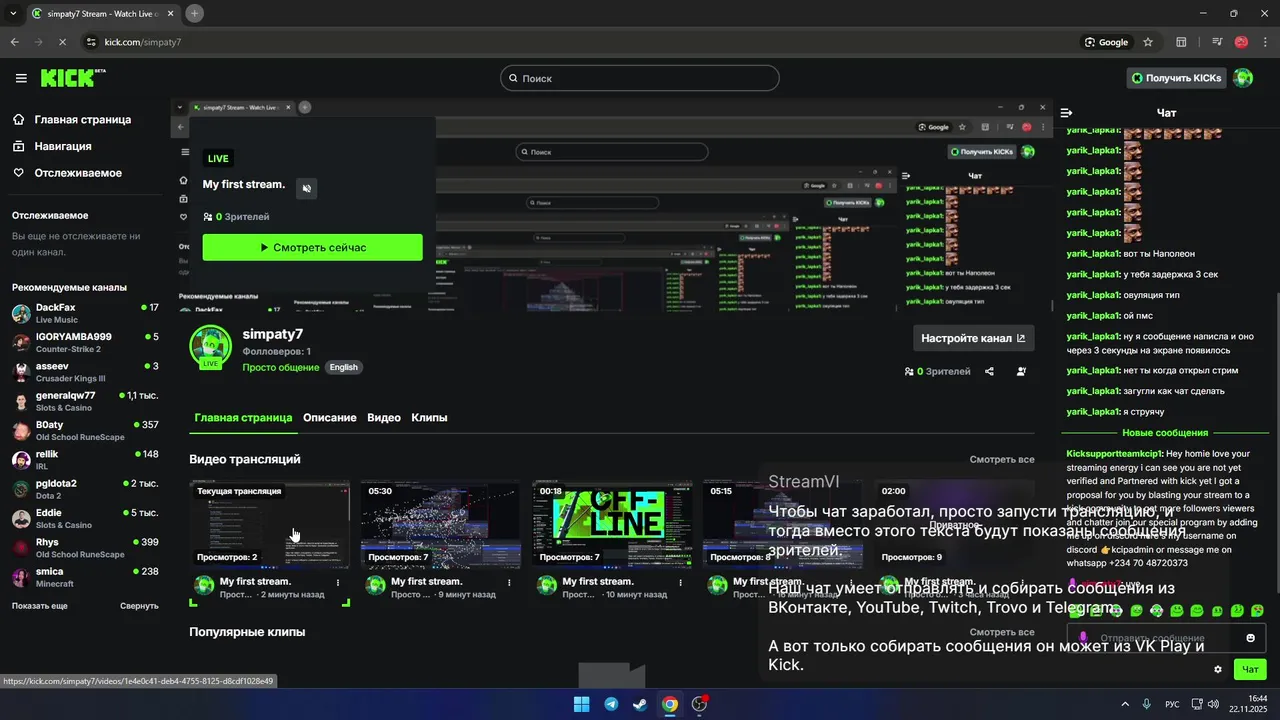Viewport: 1280px width, 720px height.
Task: Open the user avatar menu at top right
Action: click(1243, 78)
